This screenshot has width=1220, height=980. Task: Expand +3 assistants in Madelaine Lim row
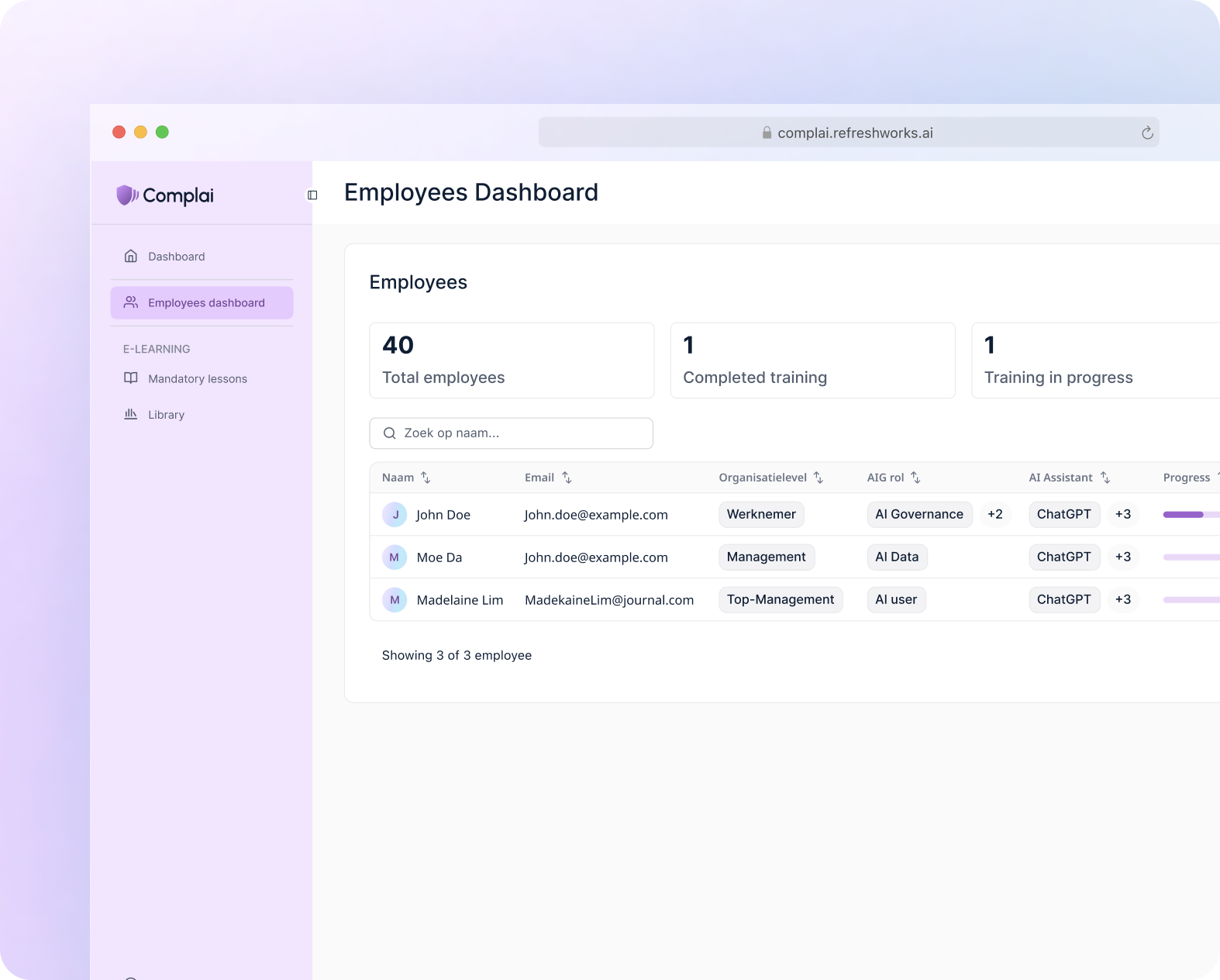[x=1122, y=599]
